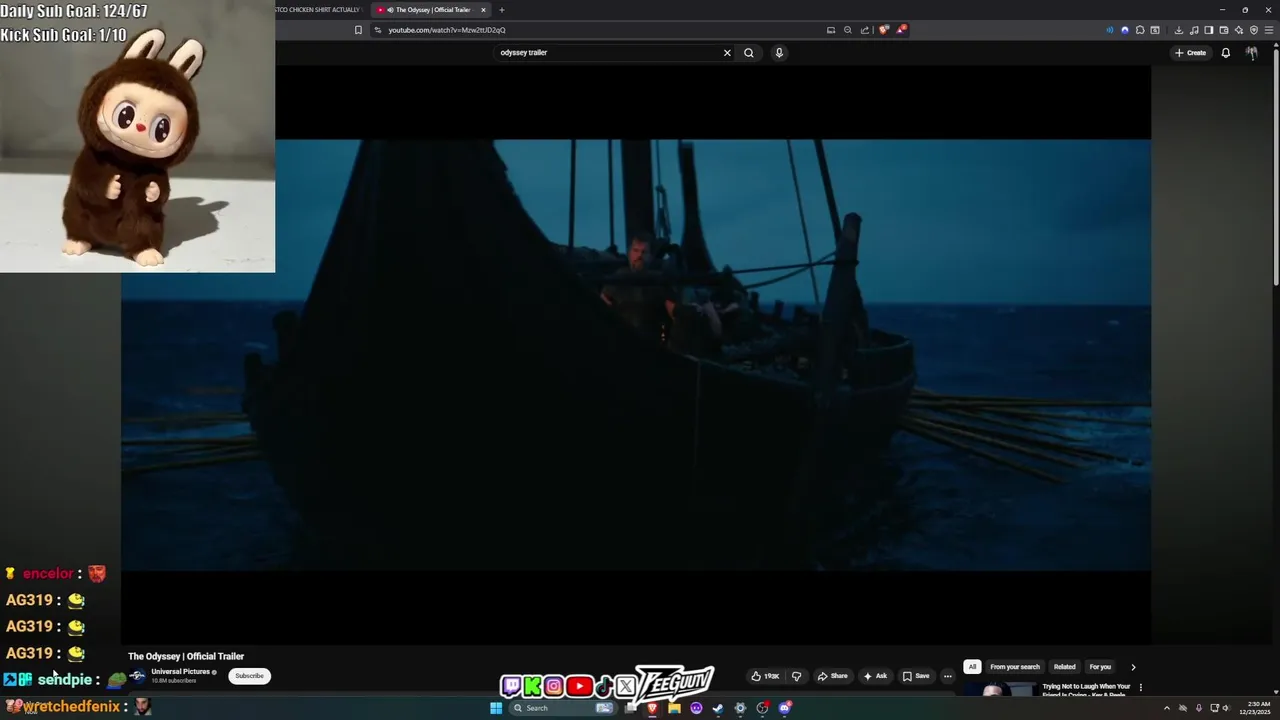This screenshot has height=720, width=1280.
Task: Bookmark this page with the address bar icon
Action: tap(358, 30)
